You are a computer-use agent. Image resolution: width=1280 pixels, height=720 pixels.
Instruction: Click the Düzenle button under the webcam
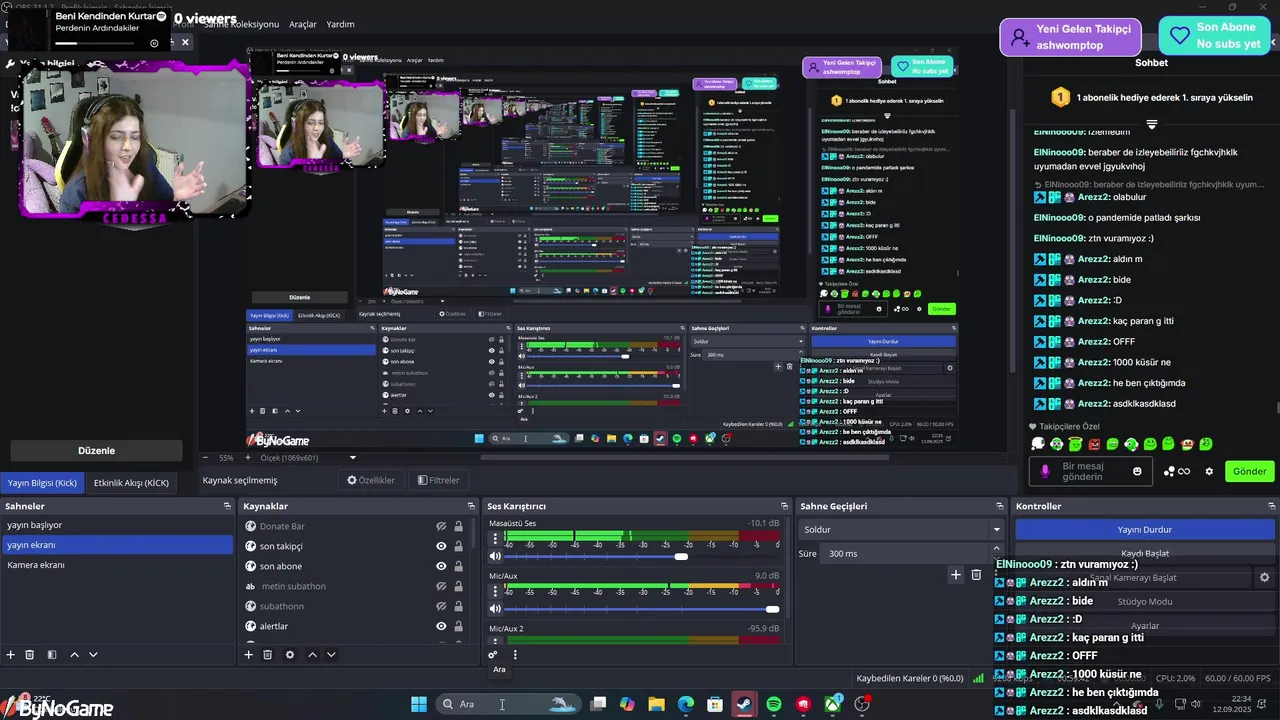(96, 451)
